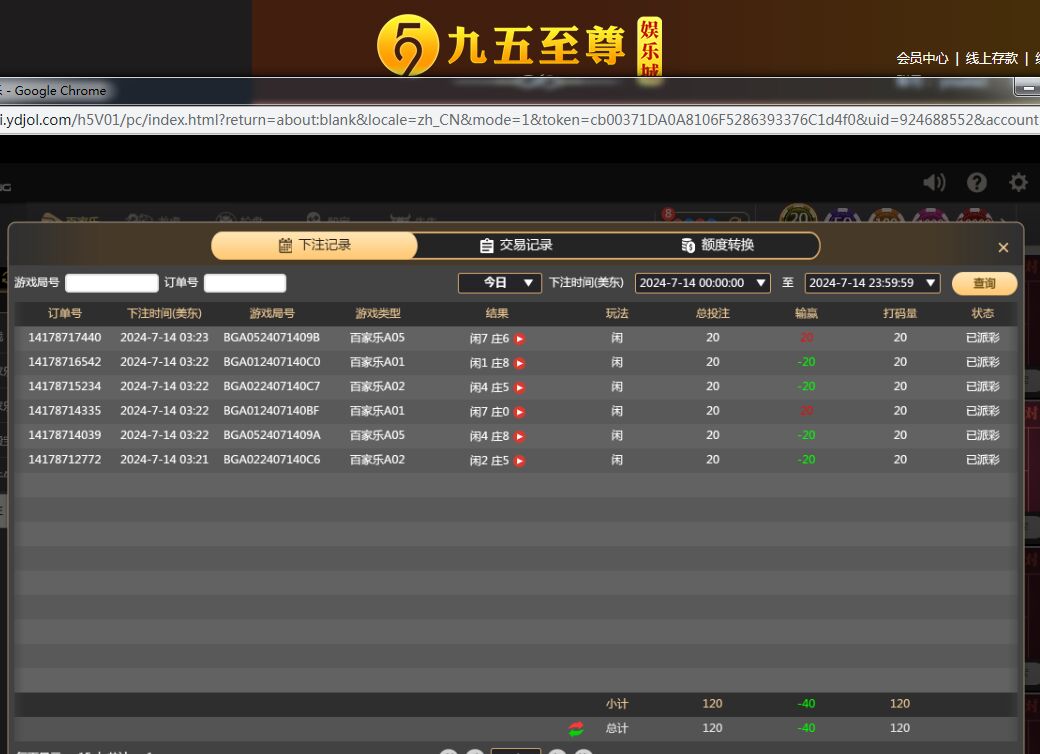The image size is (1040, 754).
Task: Close the betting records dialog
Action: point(1003,248)
